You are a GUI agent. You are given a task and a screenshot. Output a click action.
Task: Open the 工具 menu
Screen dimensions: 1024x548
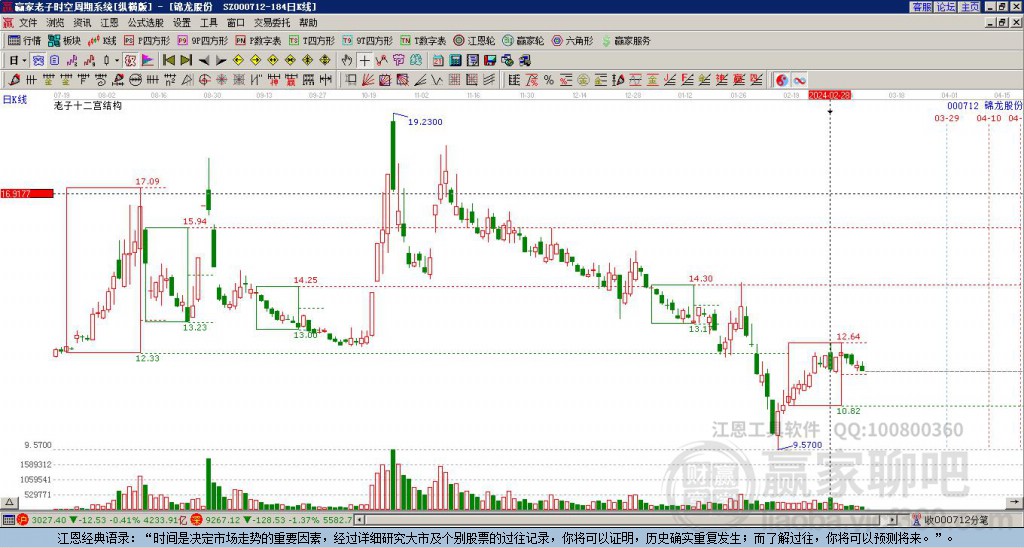pyautogui.click(x=208, y=23)
